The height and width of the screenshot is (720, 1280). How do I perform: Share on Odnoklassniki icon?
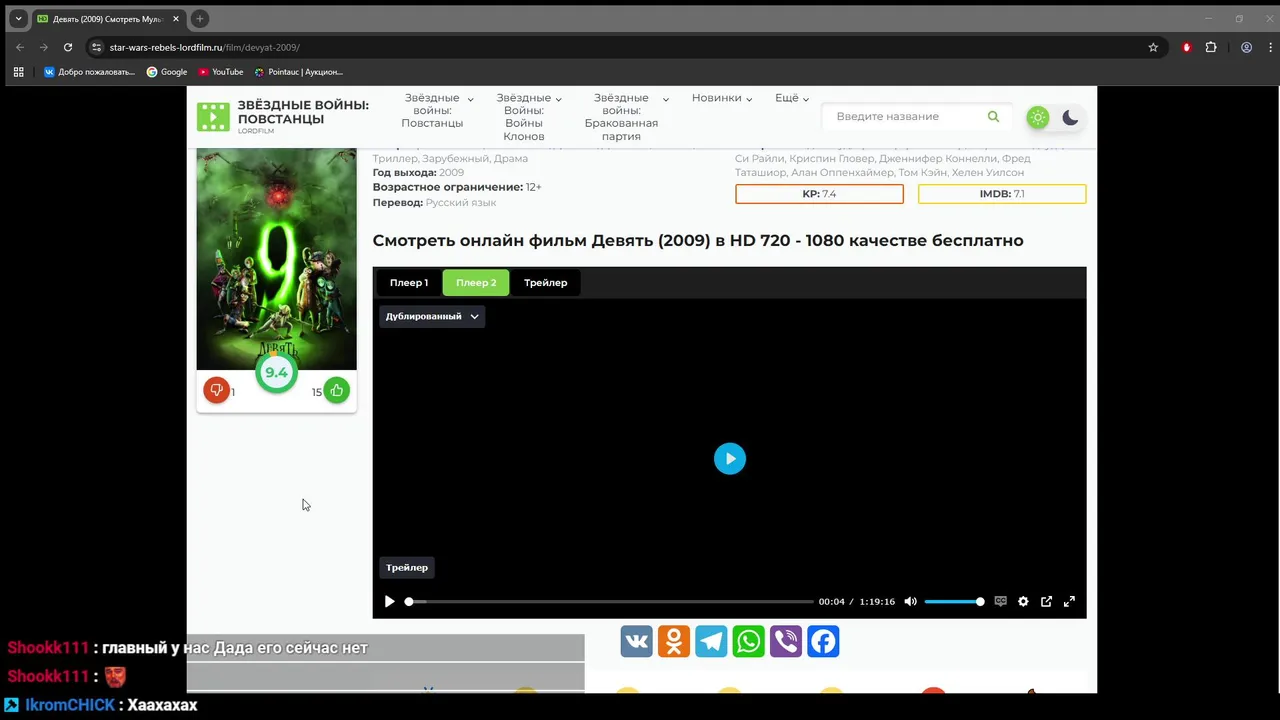point(674,641)
